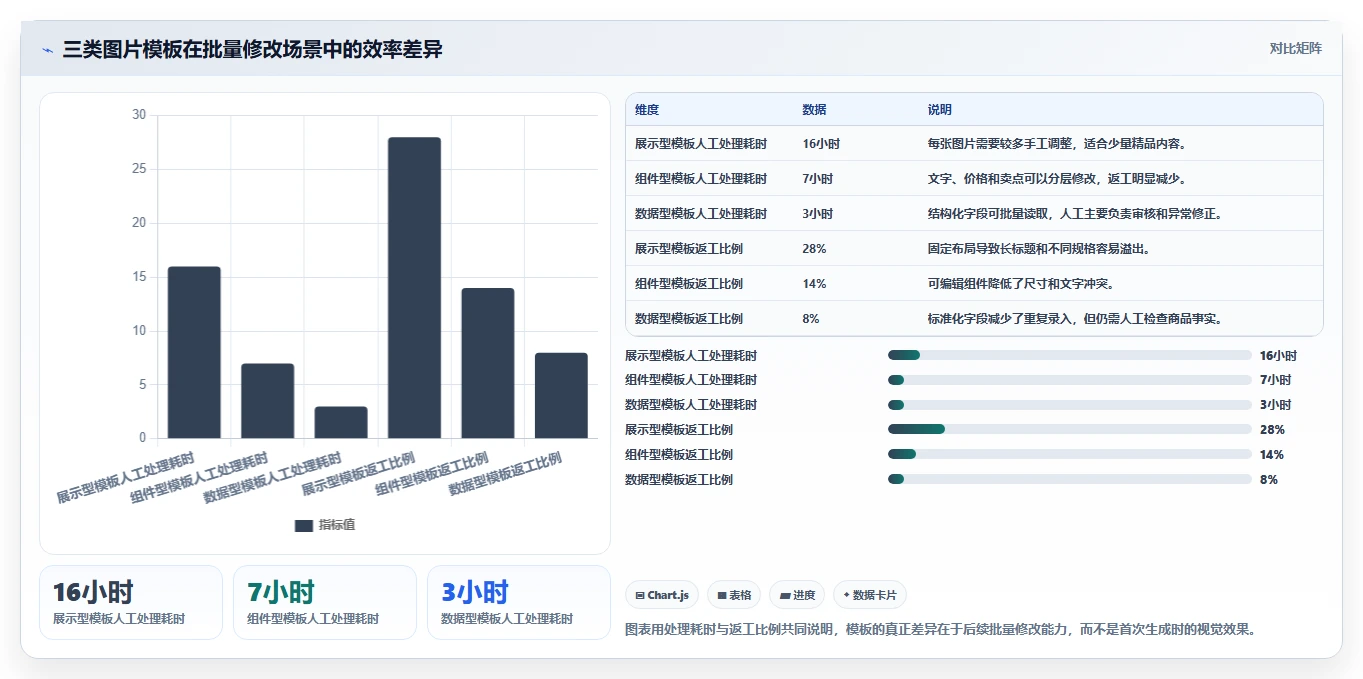Click the 展示型模板人工处理耗时 16小时 progress bar
The width and height of the screenshot is (1363, 679).
[1070, 355]
